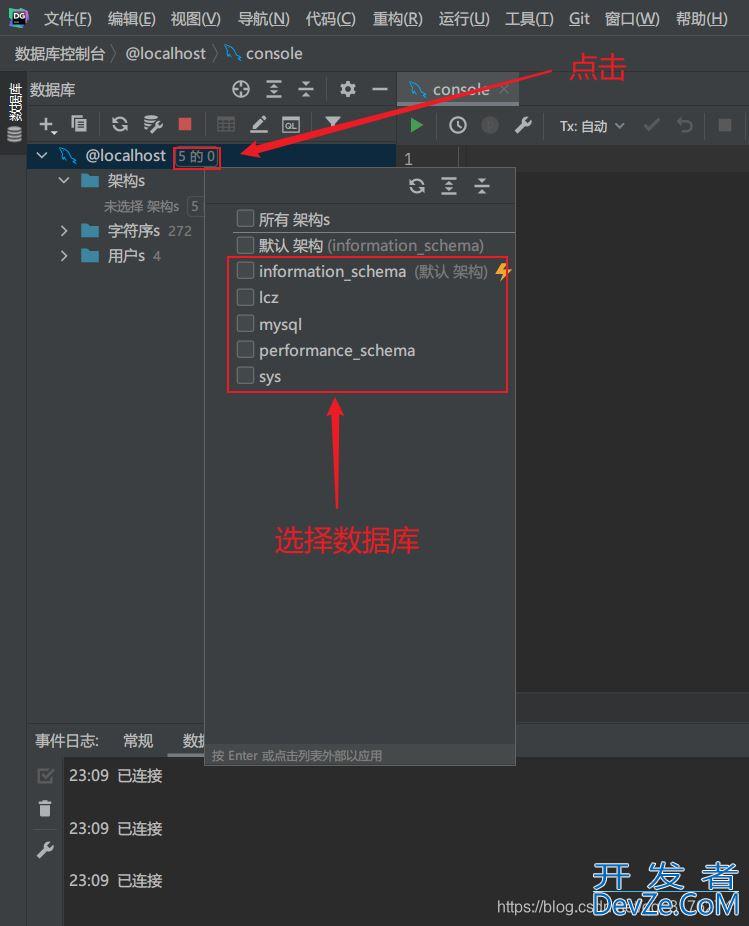
Task: Open the 代码(C) menu
Action: (x=330, y=19)
